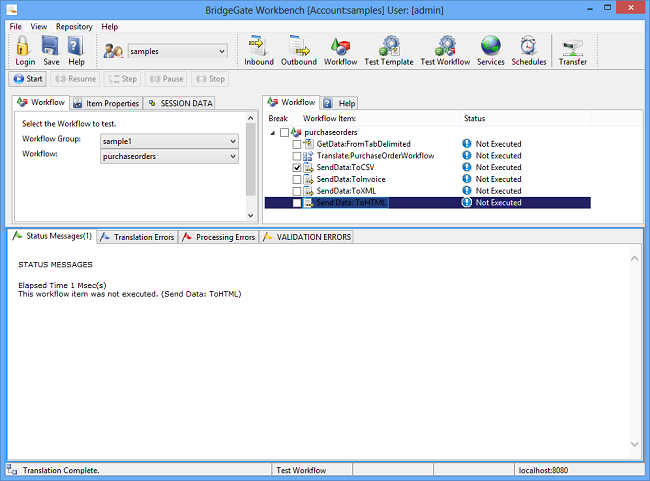
Task: Open the File menu
Action: point(15,27)
